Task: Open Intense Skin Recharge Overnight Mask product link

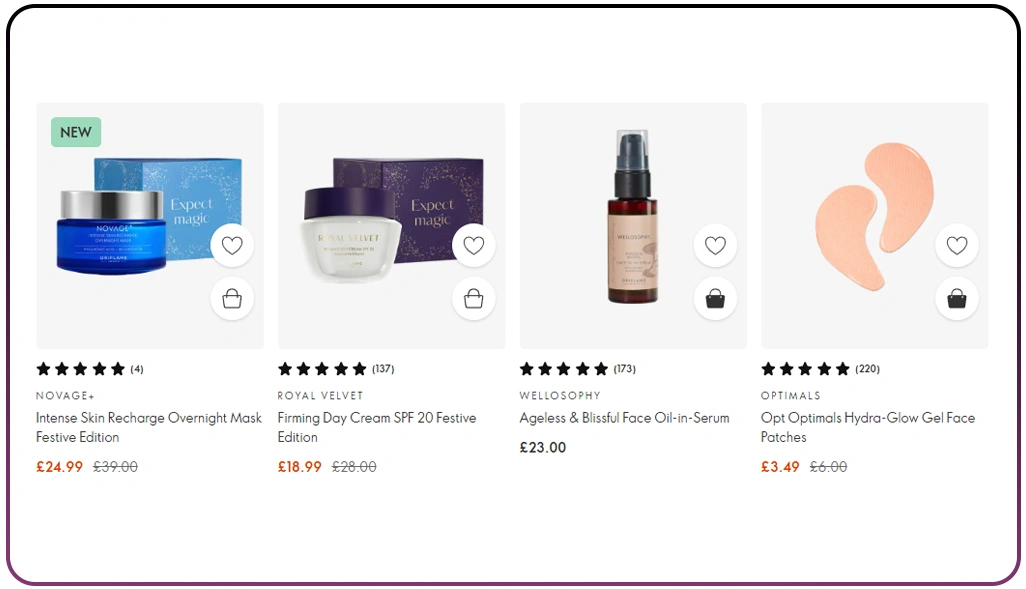Action: [149, 427]
